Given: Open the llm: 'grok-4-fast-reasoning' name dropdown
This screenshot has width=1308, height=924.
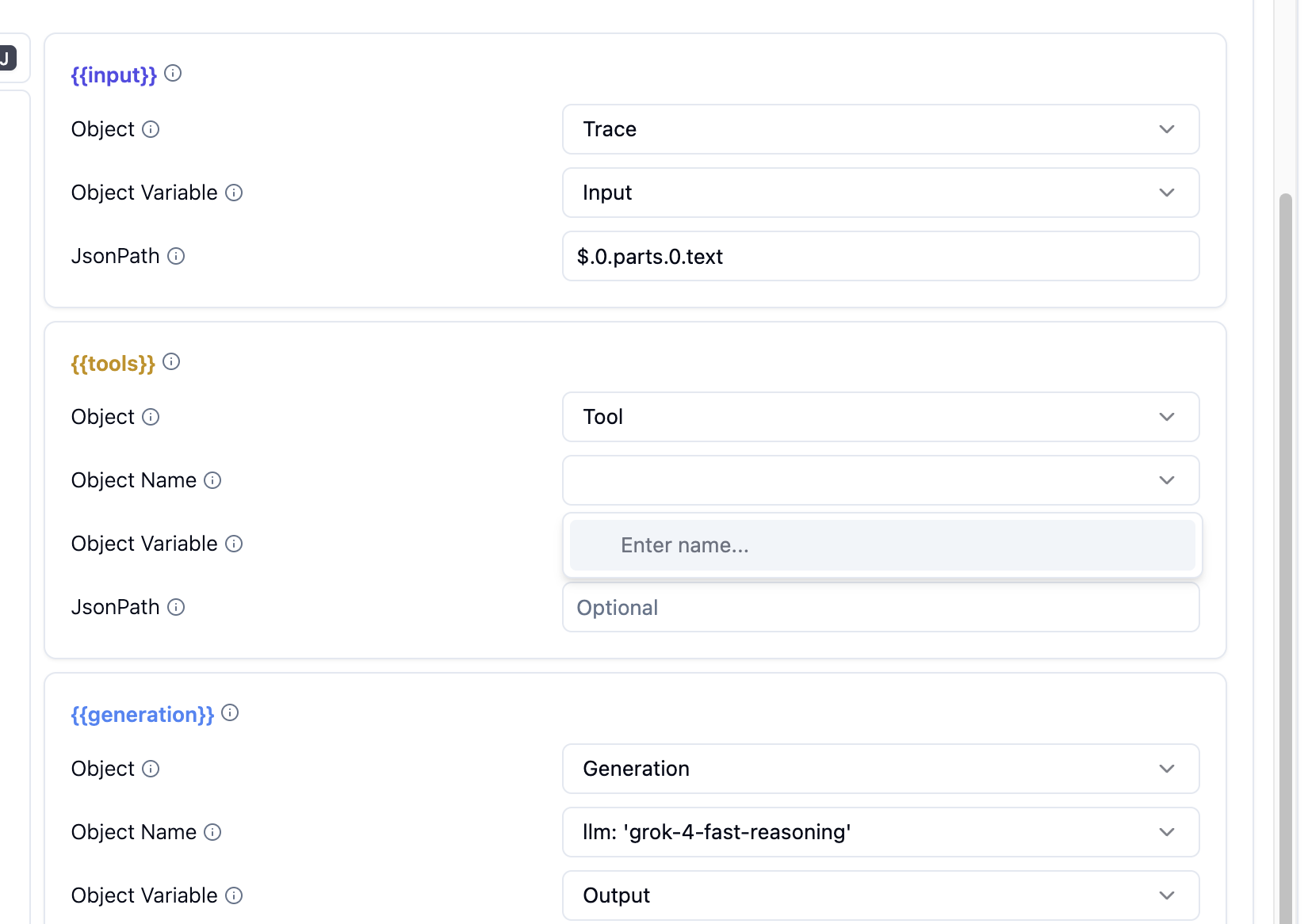Looking at the screenshot, I should click(880, 832).
